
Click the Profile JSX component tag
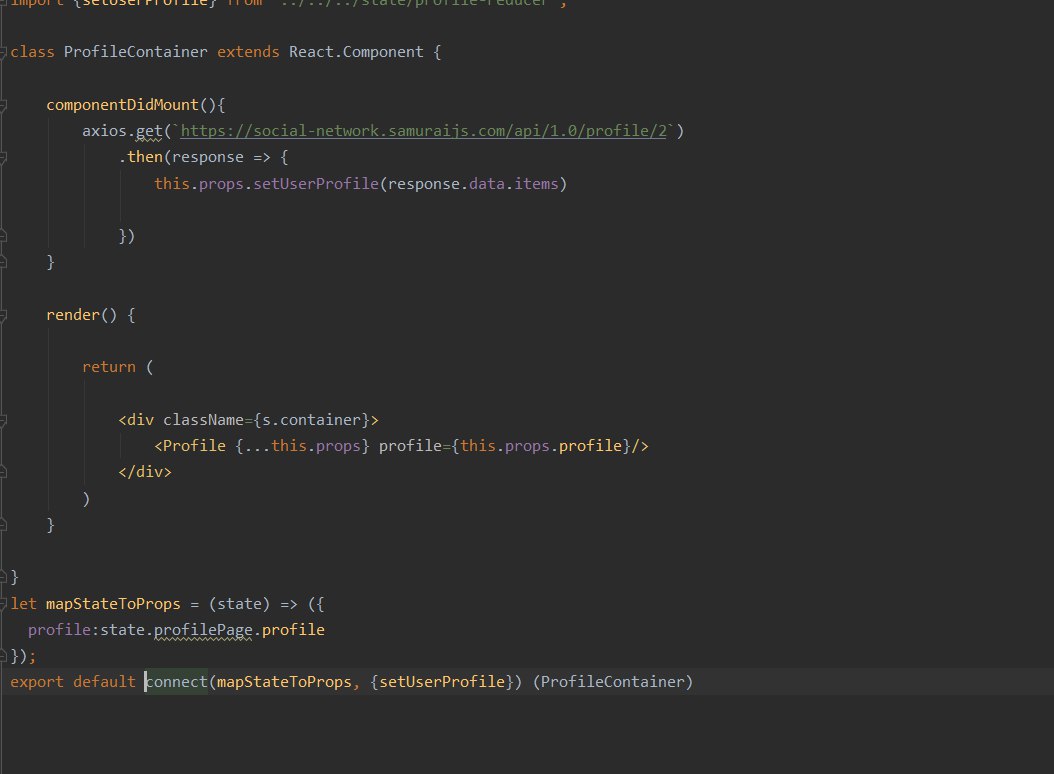pyautogui.click(x=194, y=446)
